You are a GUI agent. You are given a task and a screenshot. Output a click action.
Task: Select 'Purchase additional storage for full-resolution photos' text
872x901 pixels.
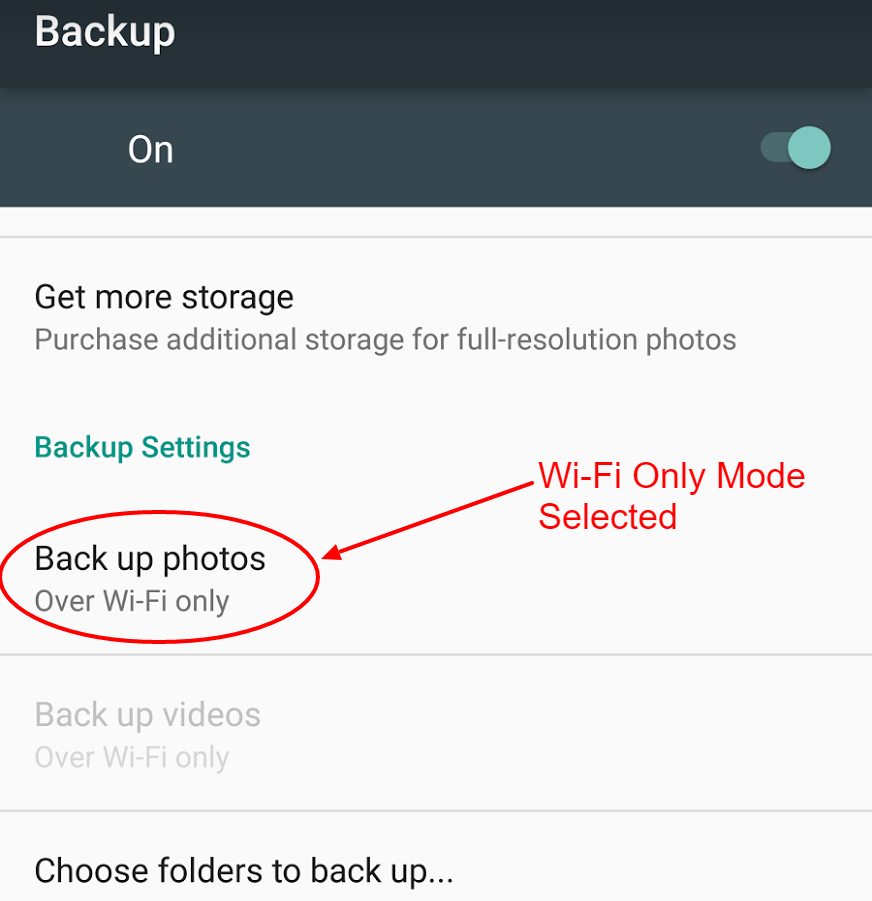pyautogui.click(x=385, y=340)
